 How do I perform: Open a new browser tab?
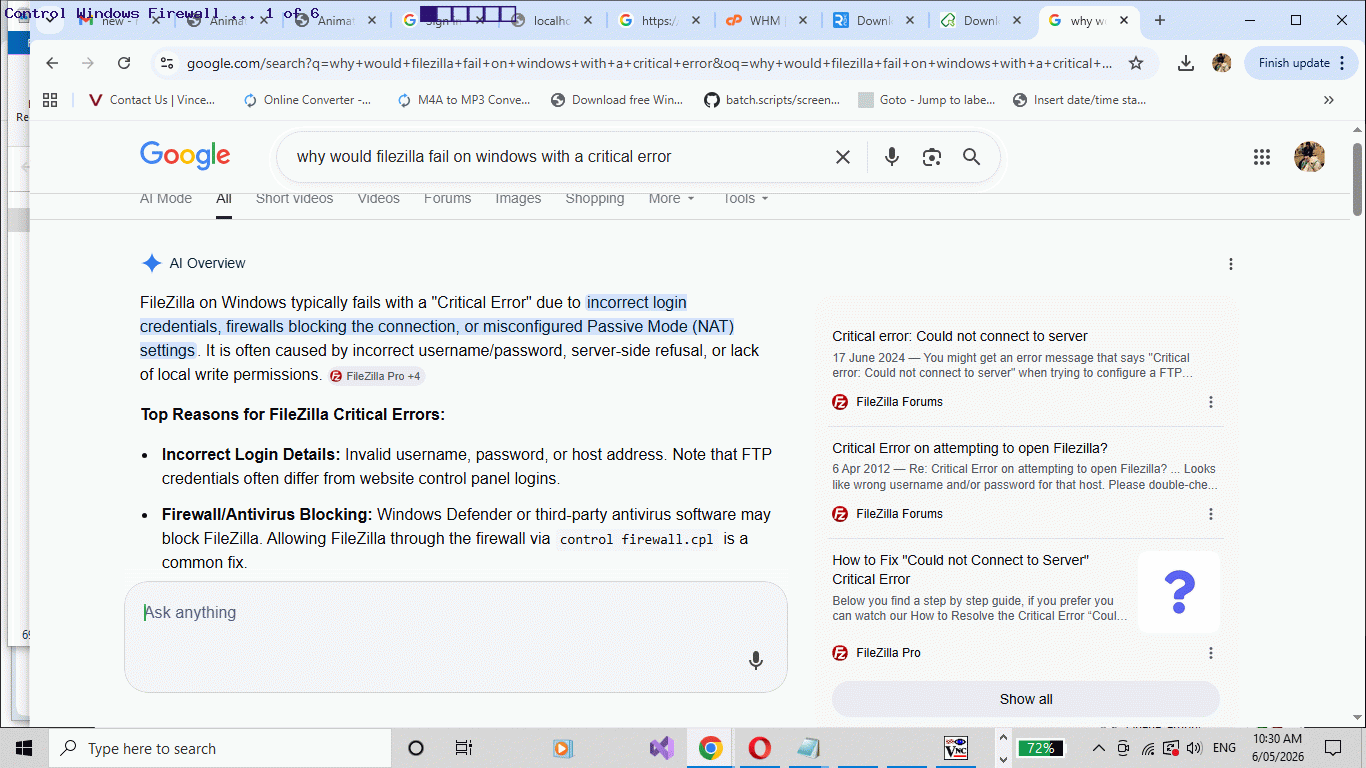pos(1160,21)
